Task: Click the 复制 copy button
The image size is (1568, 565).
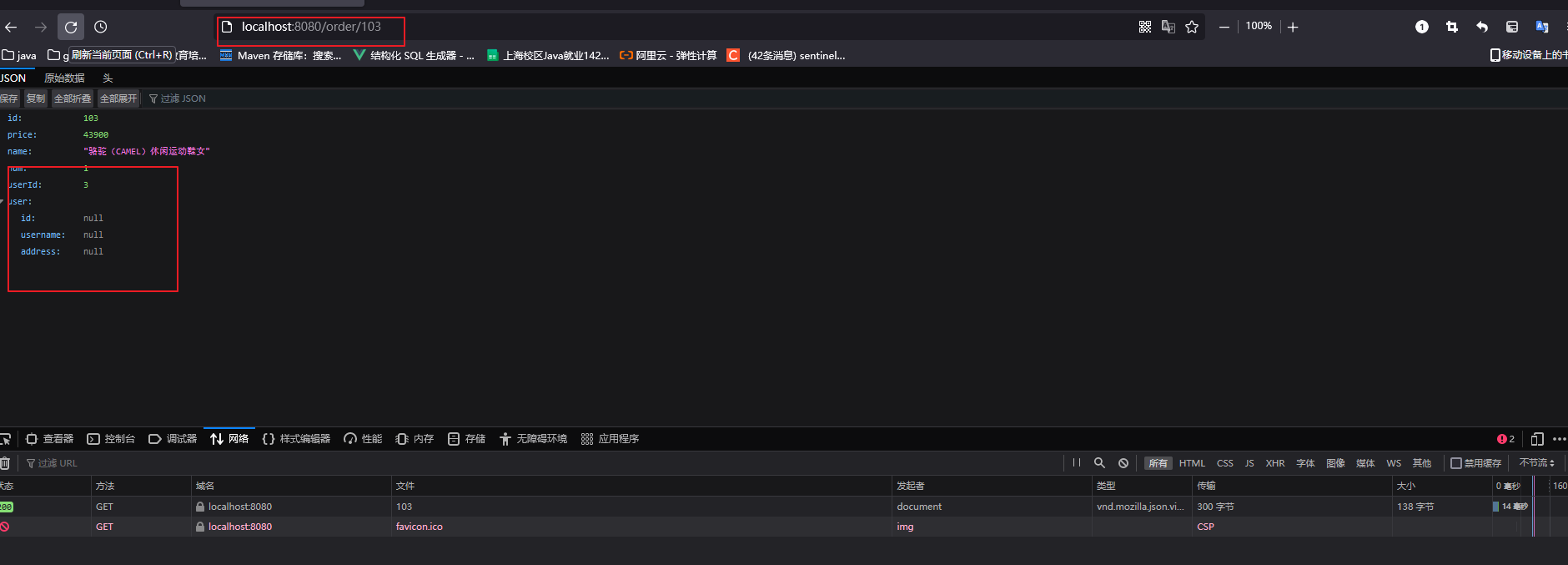Action: [36, 98]
